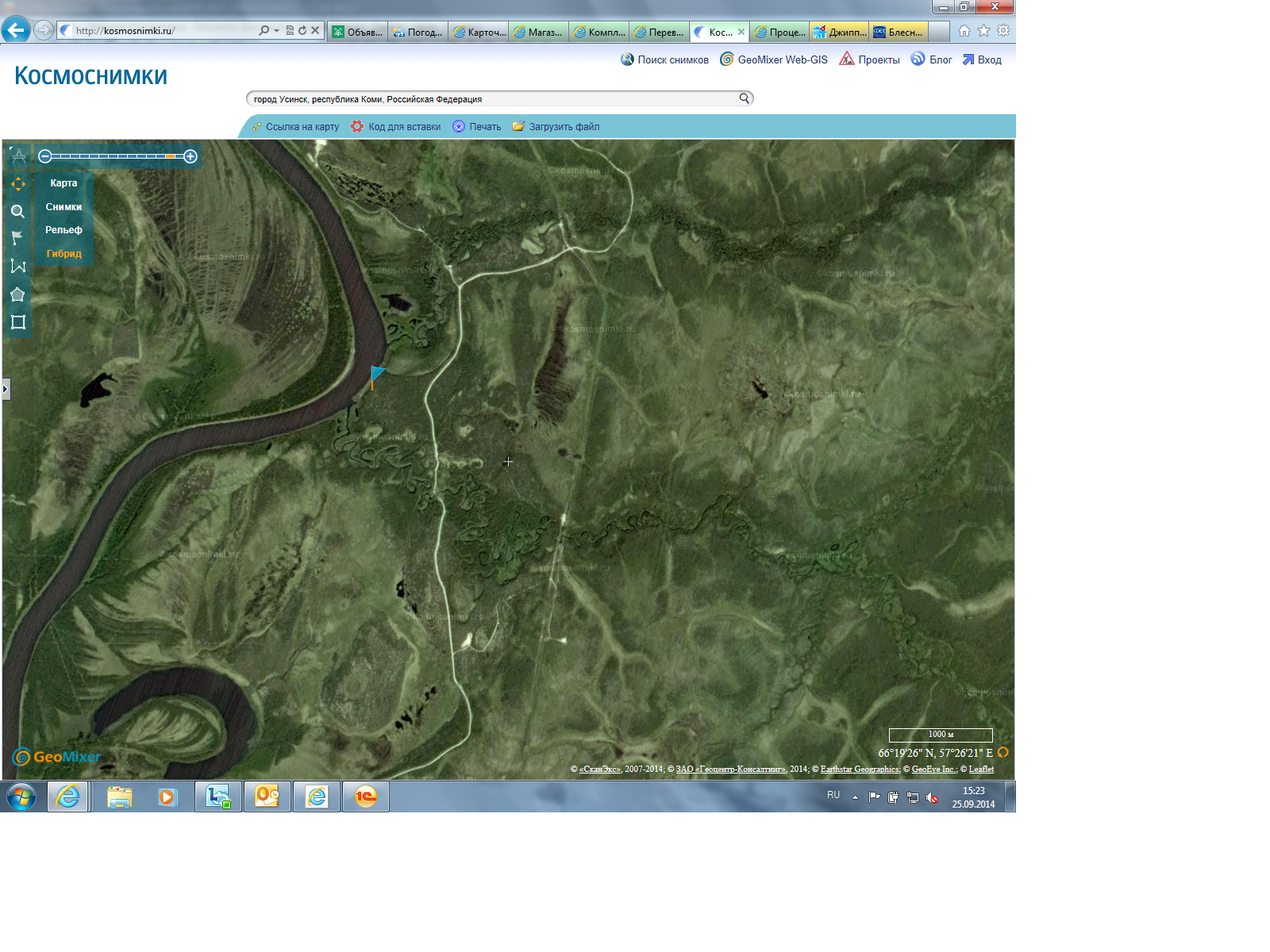1270x952 pixels.
Task: Expand the collapsed left side panel
Action: click(6, 389)
